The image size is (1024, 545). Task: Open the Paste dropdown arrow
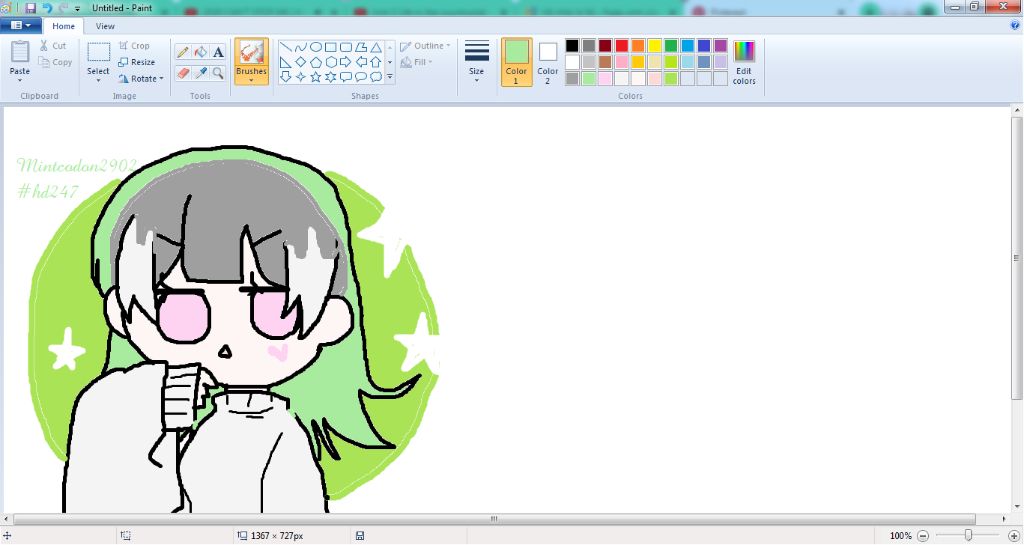pos(20,80)
